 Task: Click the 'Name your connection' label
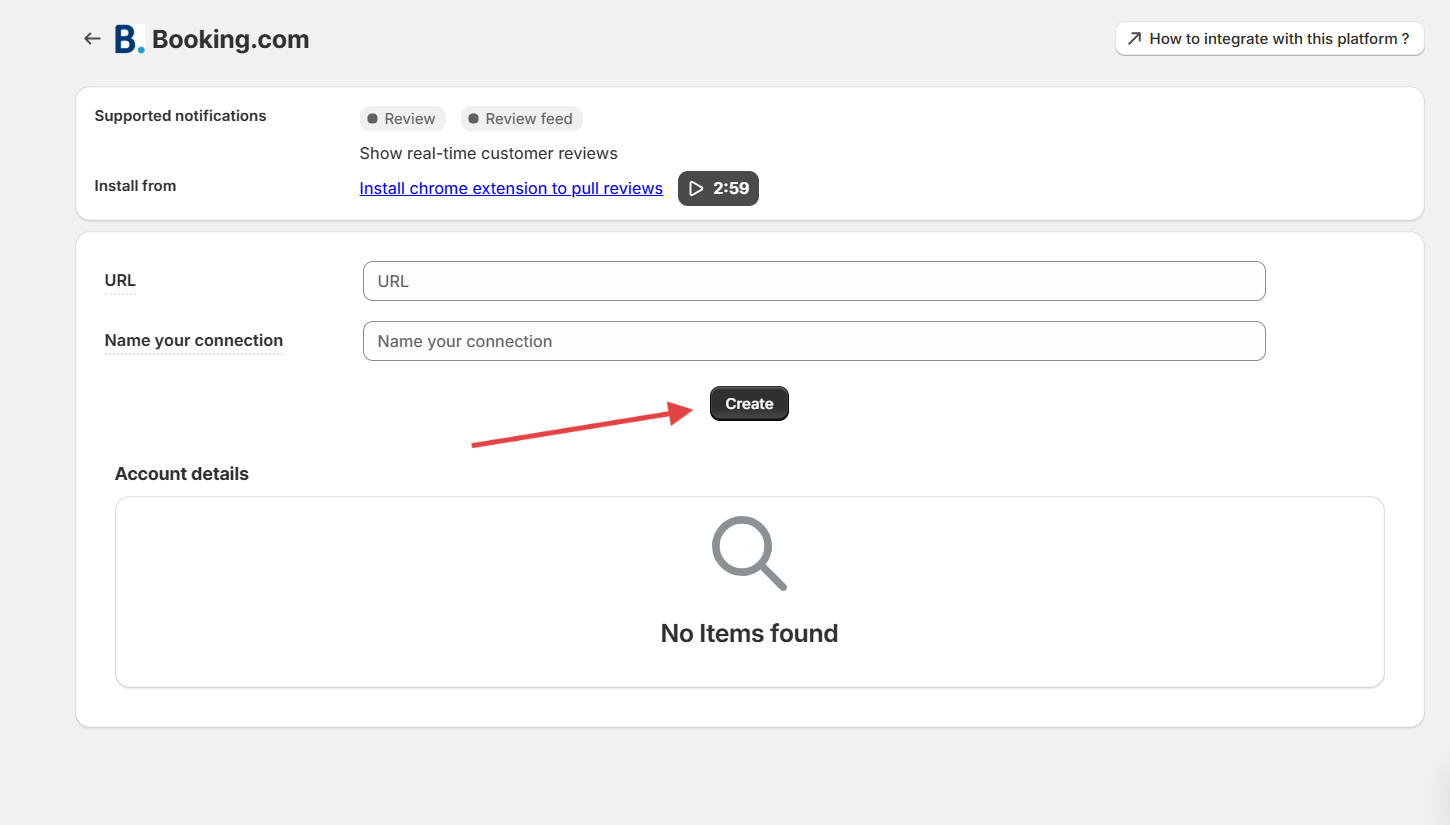click(194, 340)
